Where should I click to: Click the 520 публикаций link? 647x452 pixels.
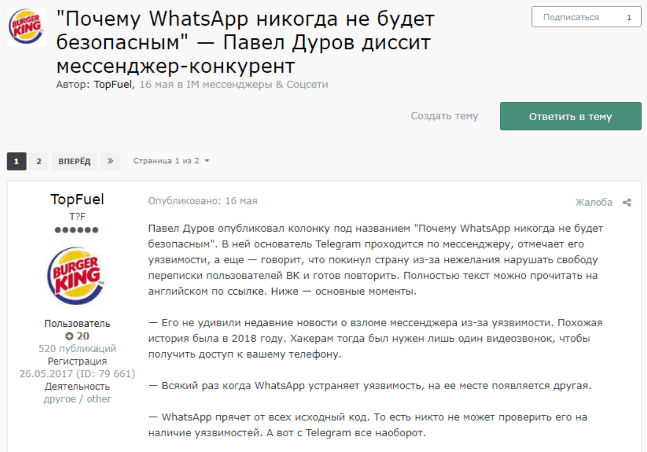[78, 349]
